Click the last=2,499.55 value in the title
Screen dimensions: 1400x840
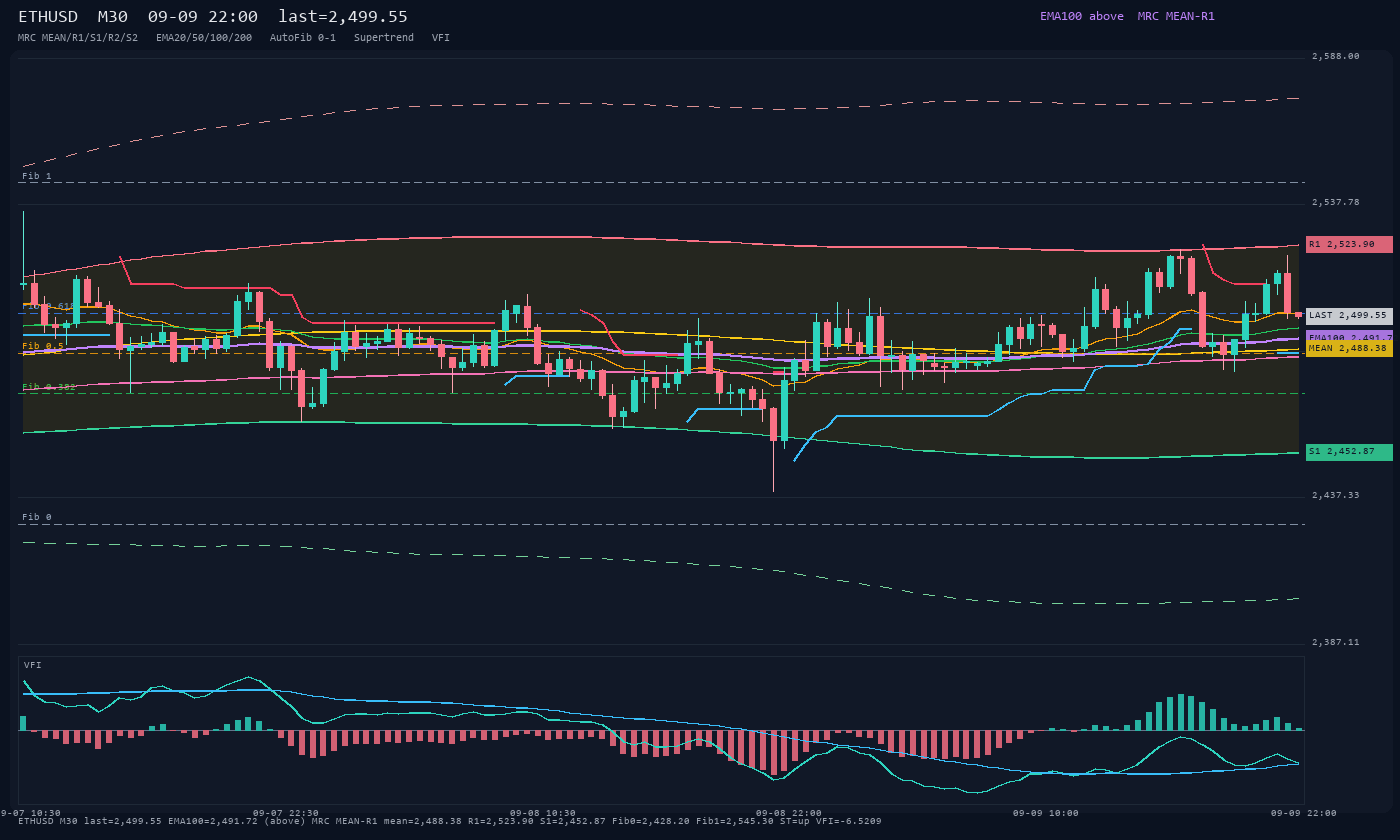343,17
